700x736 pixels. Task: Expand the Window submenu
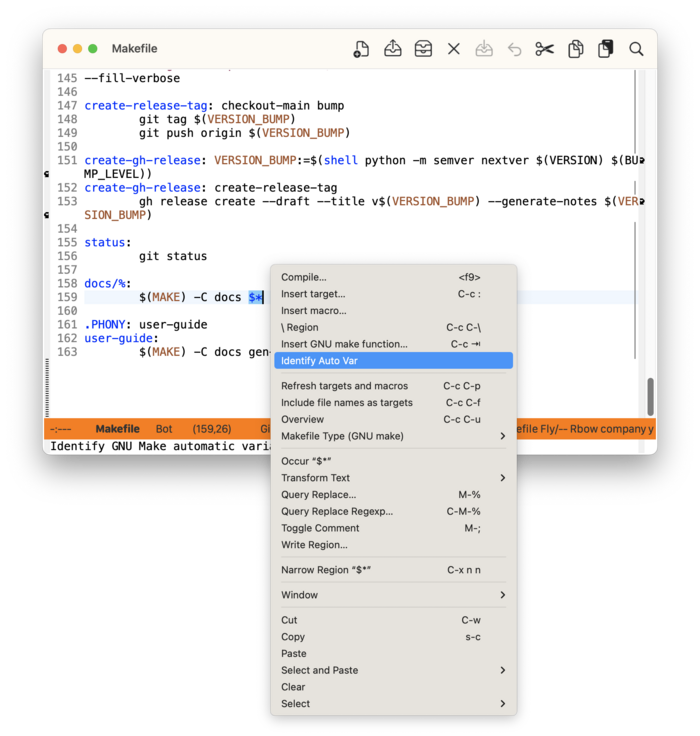(x=393, y=595)
